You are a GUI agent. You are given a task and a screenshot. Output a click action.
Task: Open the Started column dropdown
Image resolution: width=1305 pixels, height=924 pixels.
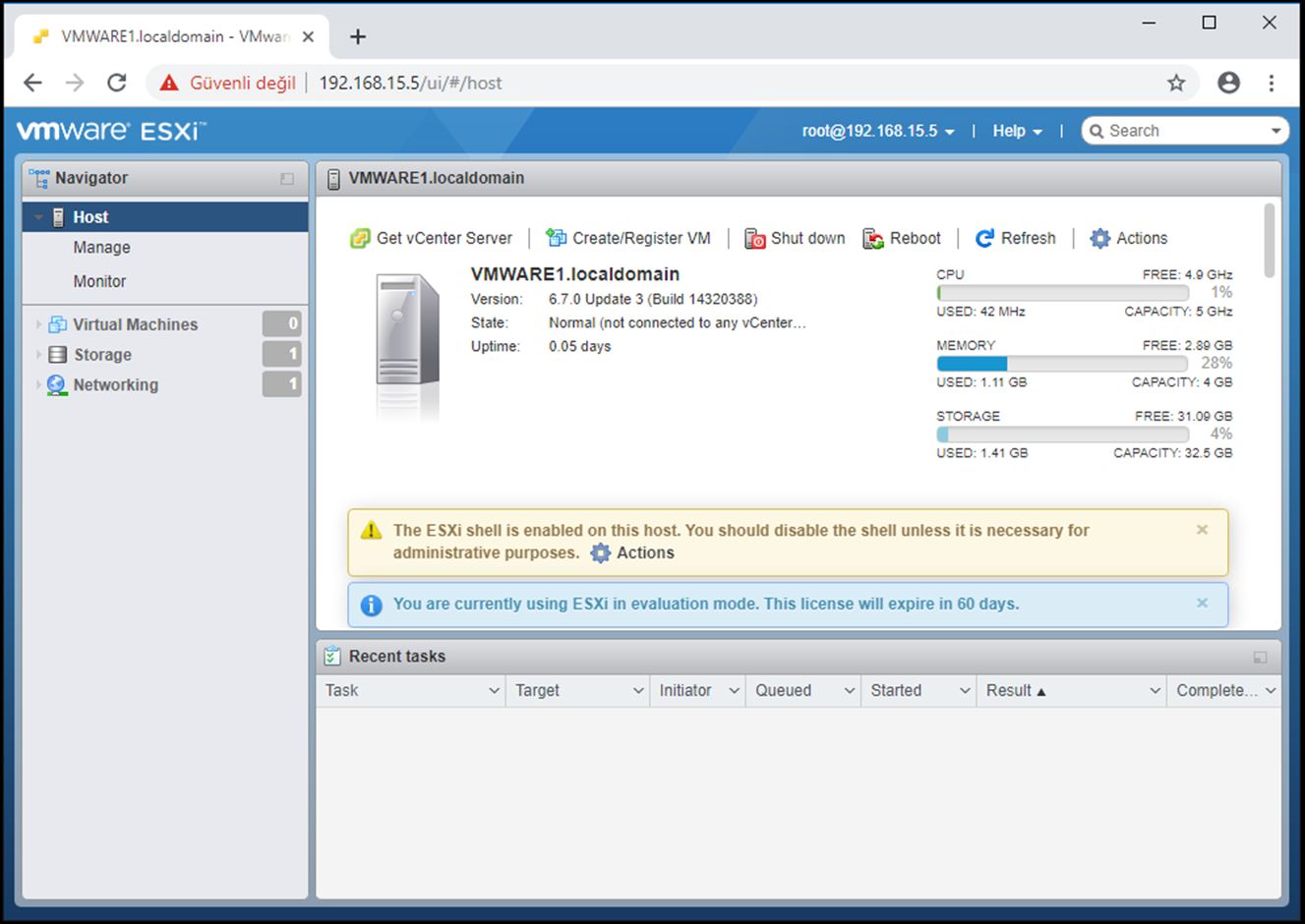tap(965, 691)
